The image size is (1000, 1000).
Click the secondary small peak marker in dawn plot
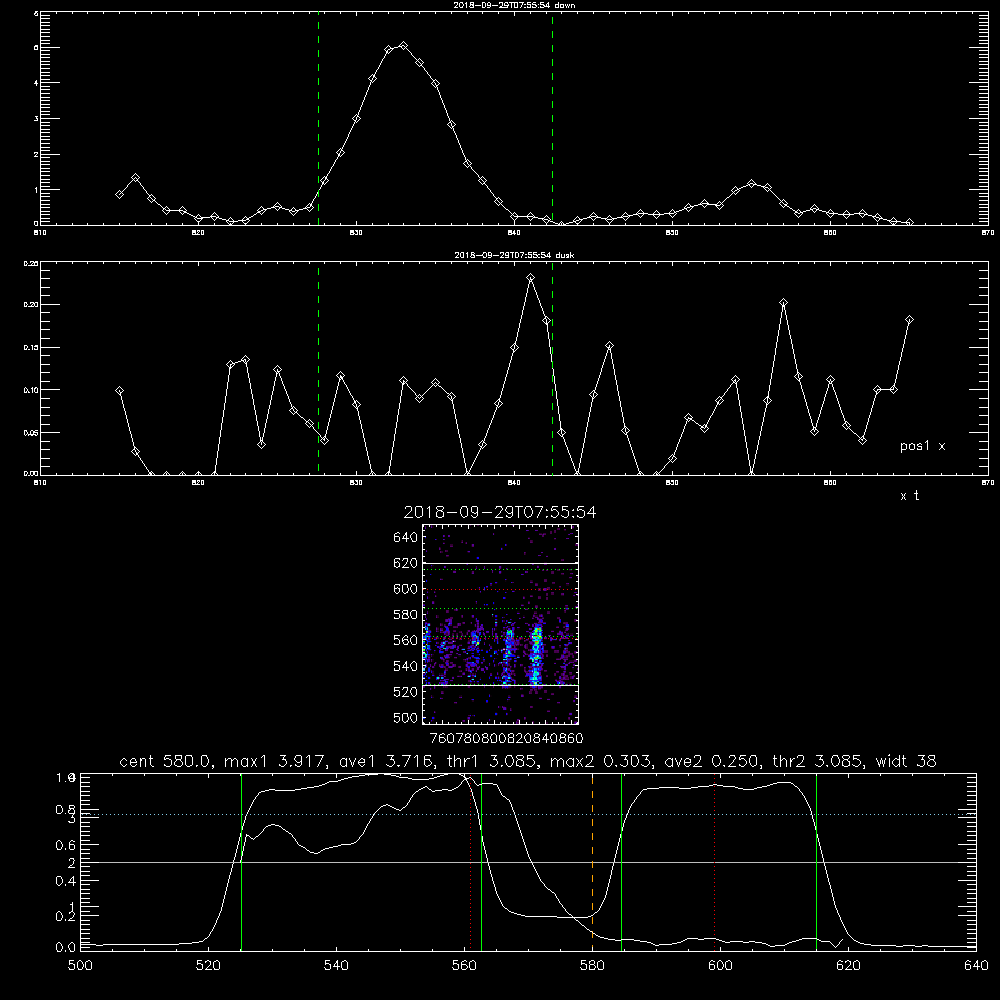[751, 184]
